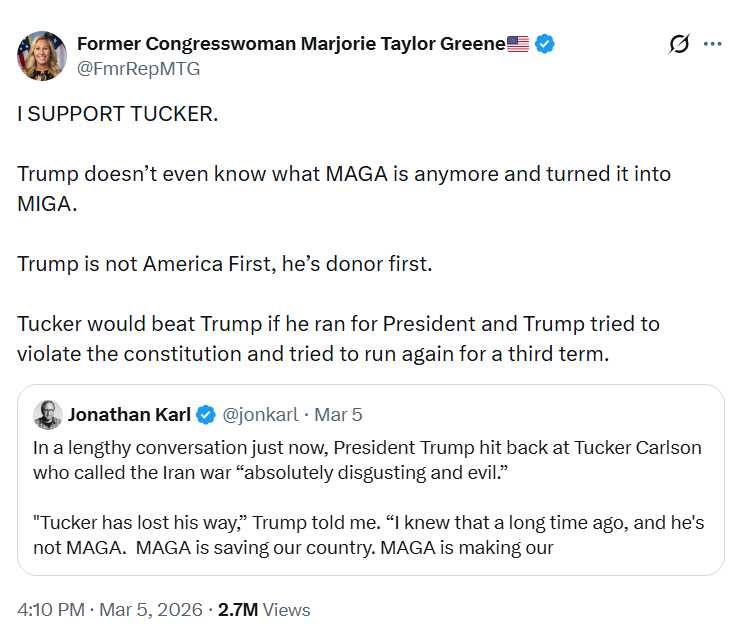Click the @FmrRepMTG handle
The width and height of the screenshot is (738, 640).
(138, 68)
